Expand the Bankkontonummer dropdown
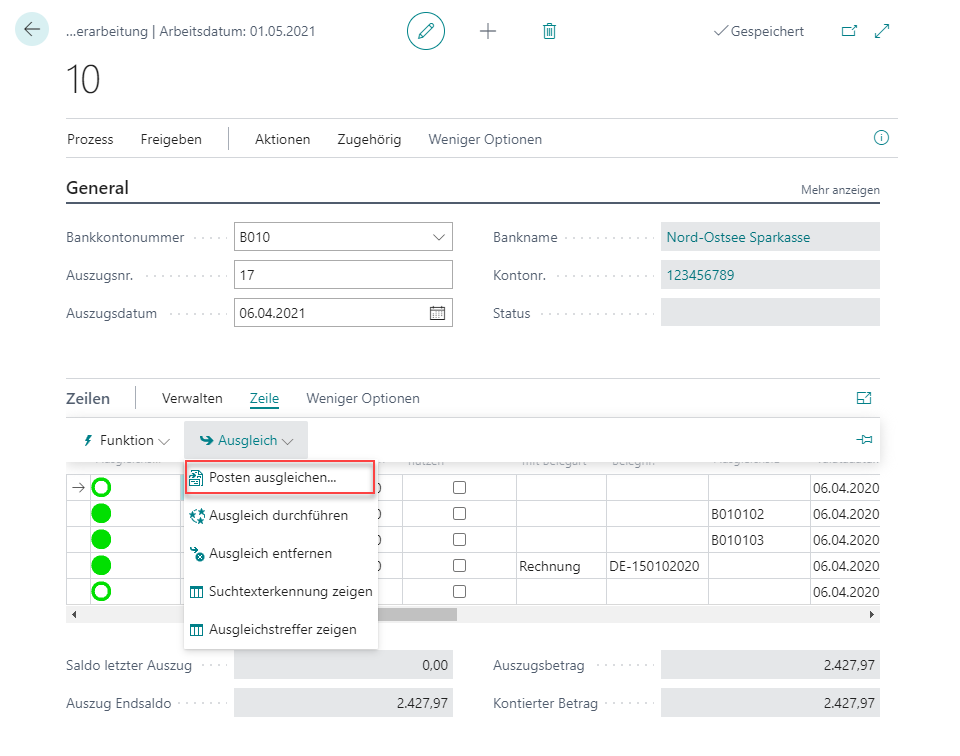 click(x=438, y=238)
